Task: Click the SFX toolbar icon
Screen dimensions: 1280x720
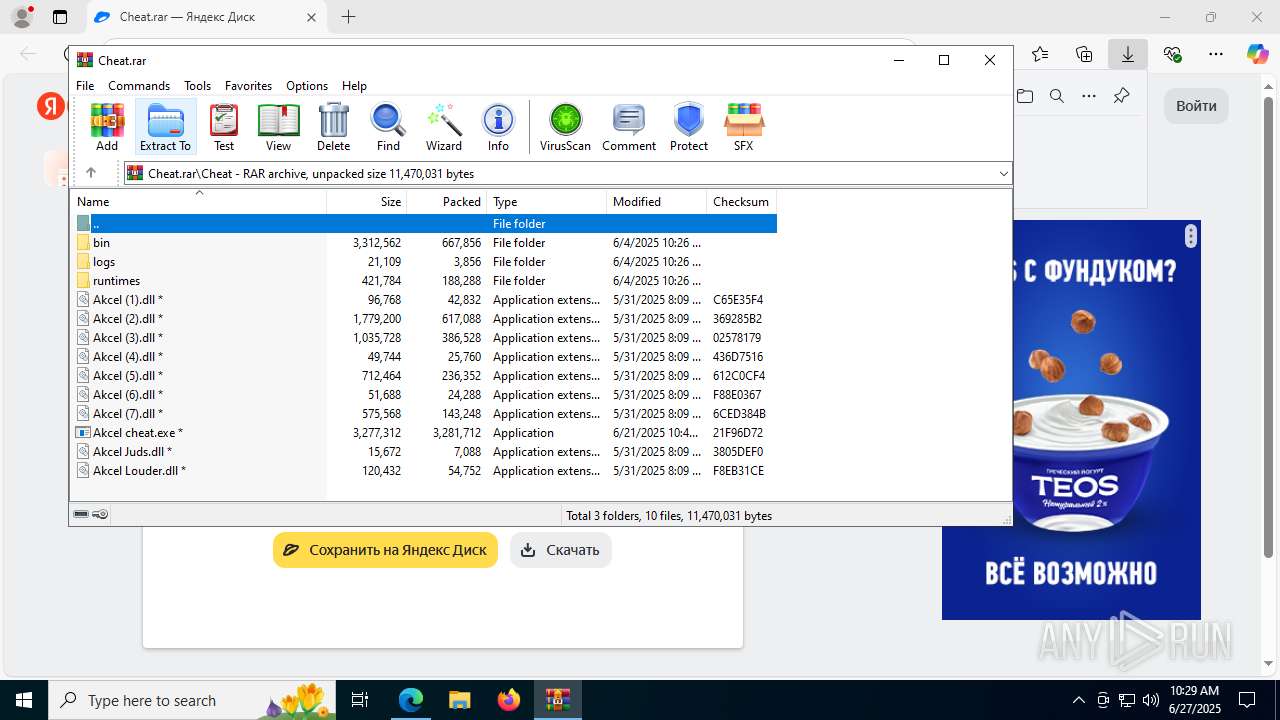Action: (743, 127)
